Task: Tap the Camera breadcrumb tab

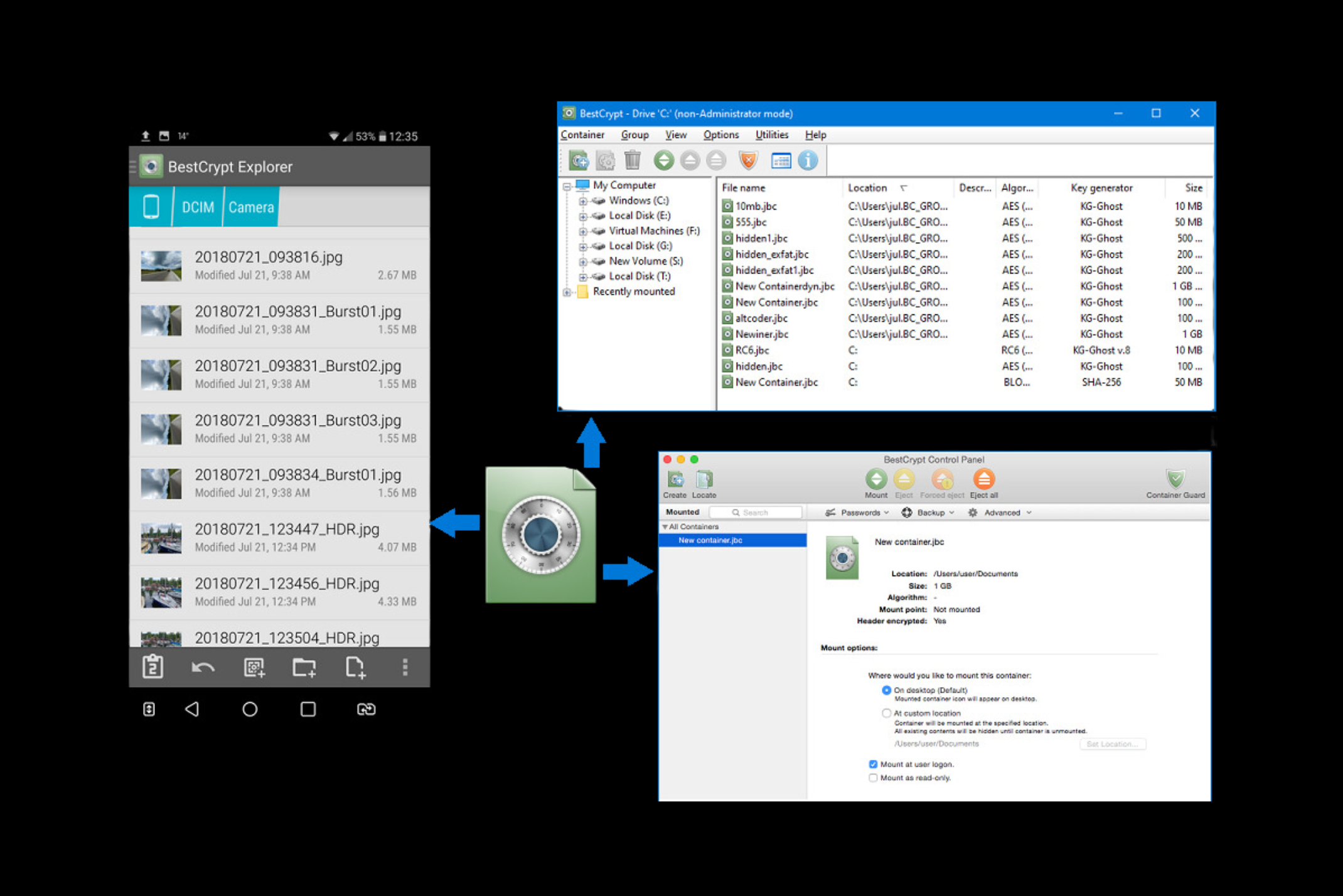Action: click(x=251, y=207)
